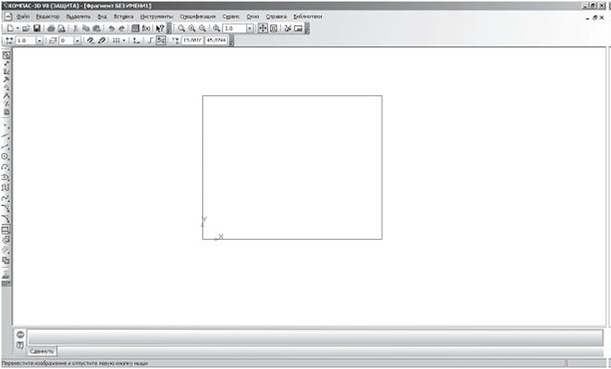This screenshot has height=369, width=611.
Task: Open print preview from the toolbar
Action: pos(62,28)
